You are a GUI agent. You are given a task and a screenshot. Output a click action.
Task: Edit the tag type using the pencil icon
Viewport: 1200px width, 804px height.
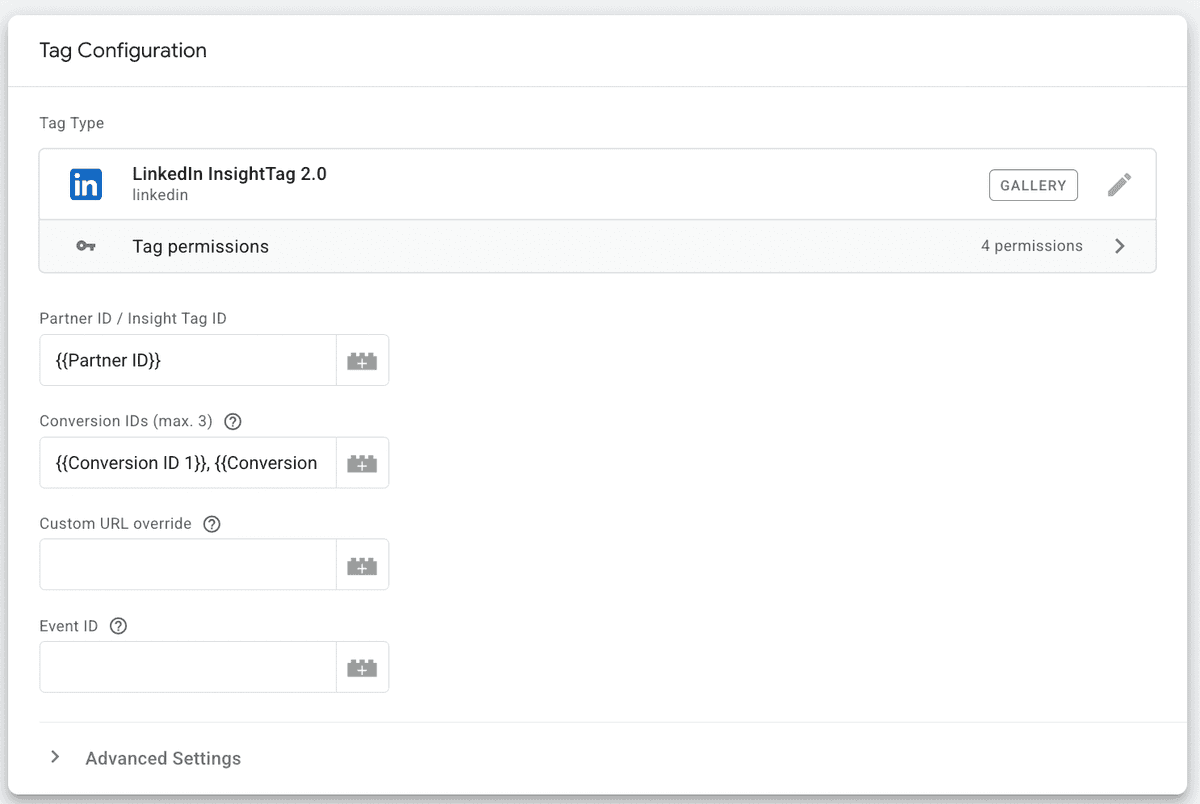(x=1119, y=184)
